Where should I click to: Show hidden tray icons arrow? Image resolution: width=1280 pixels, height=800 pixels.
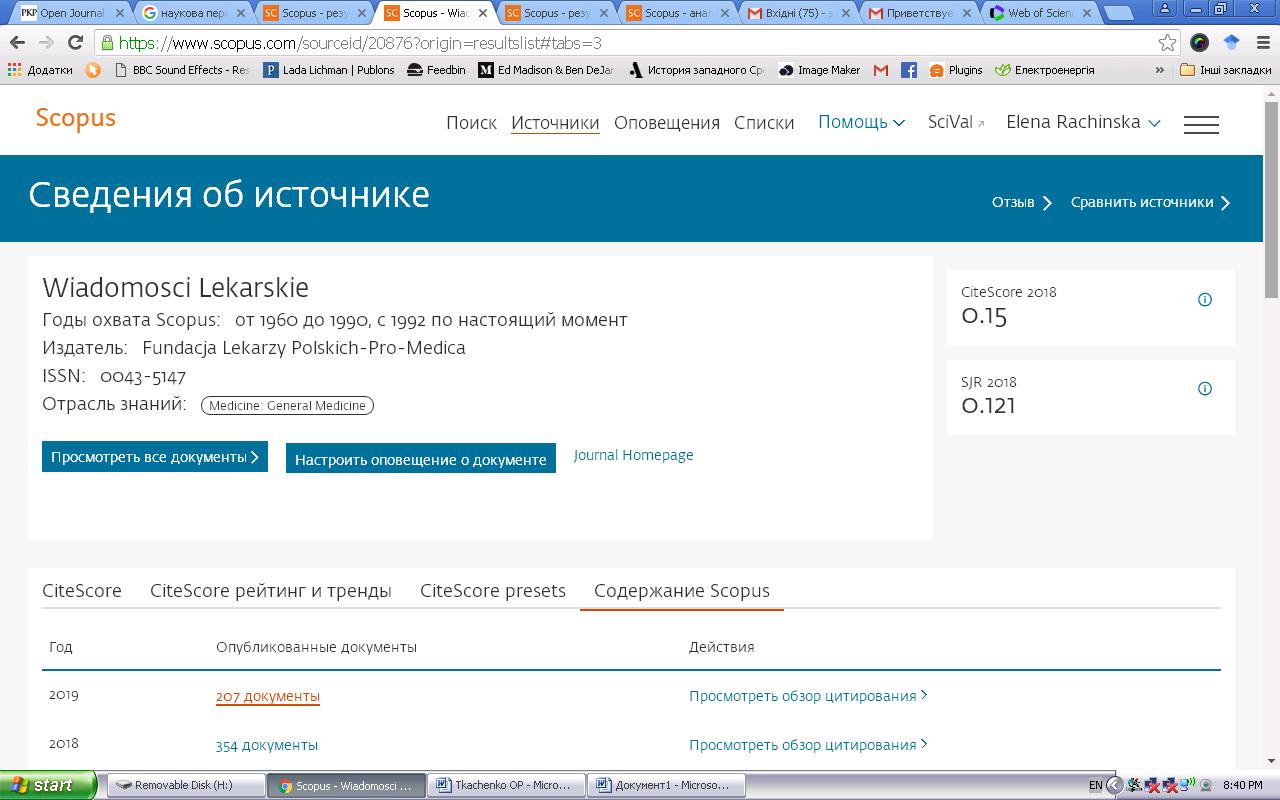click(1114, 785)
